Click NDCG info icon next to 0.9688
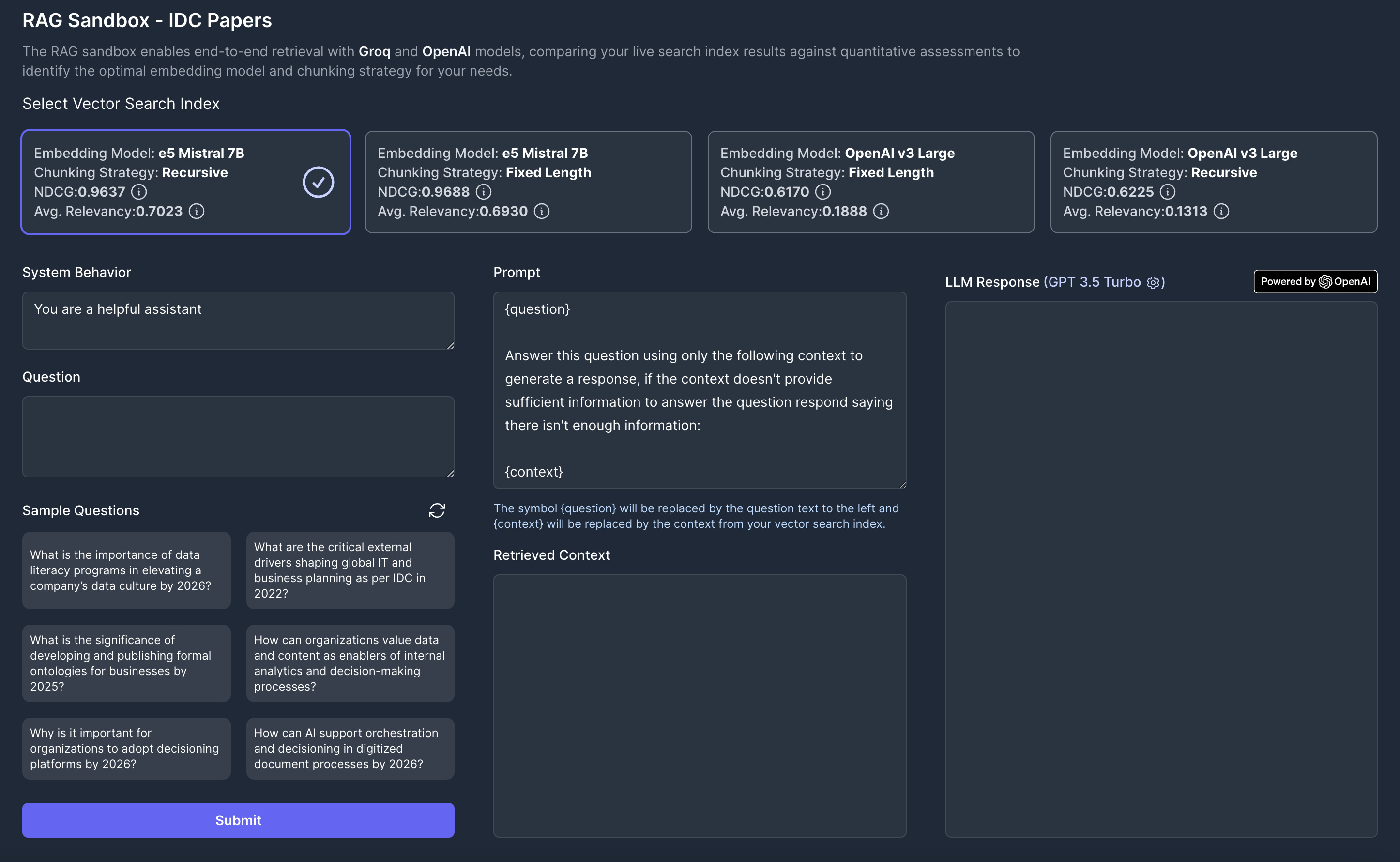This screenshot has height=862, width=1400. click(x=483, y=192)
